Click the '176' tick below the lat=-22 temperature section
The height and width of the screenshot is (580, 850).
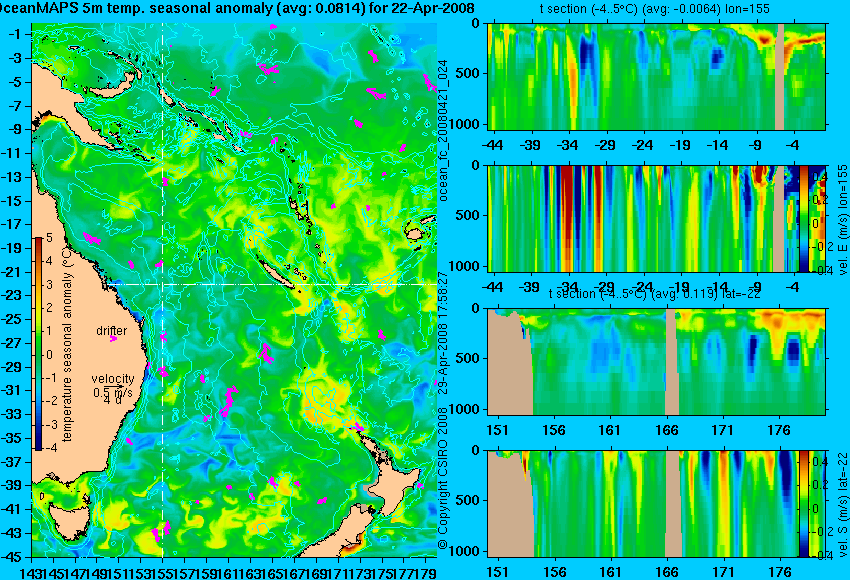click(x=780, y=430)
